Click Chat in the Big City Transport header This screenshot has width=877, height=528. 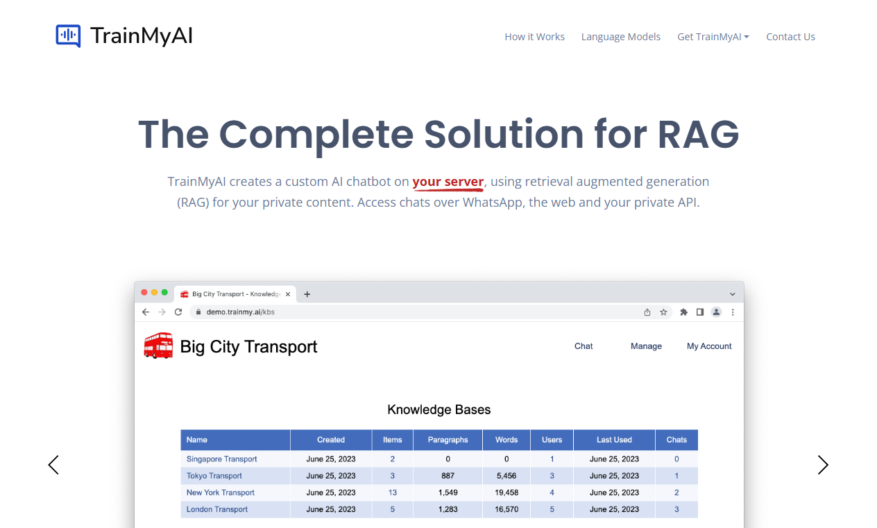tap(583, 346)
